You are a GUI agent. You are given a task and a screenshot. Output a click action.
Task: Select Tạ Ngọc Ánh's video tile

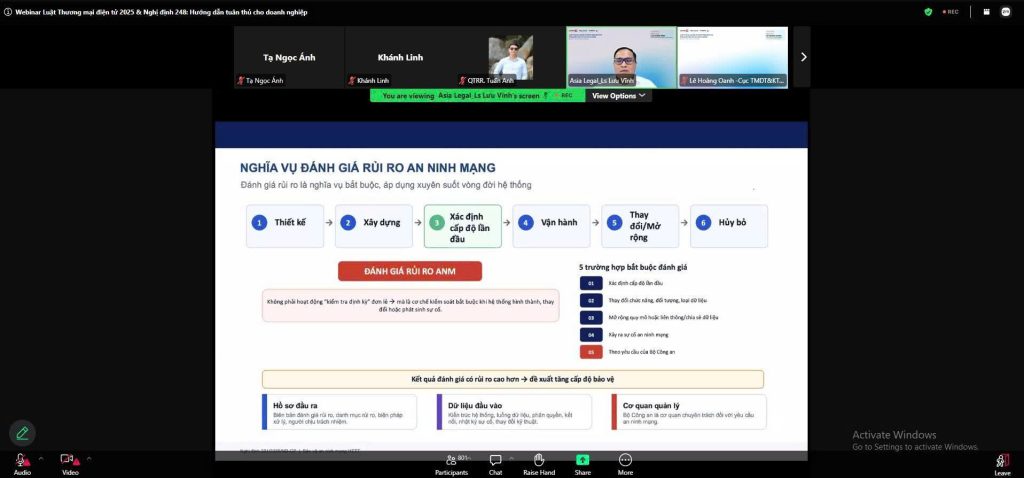pos(289,57)
